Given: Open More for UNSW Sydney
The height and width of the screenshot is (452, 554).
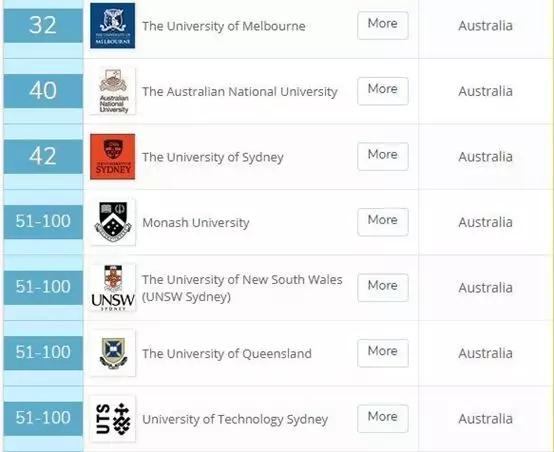Looking at the screenshot, I should 383,287.
